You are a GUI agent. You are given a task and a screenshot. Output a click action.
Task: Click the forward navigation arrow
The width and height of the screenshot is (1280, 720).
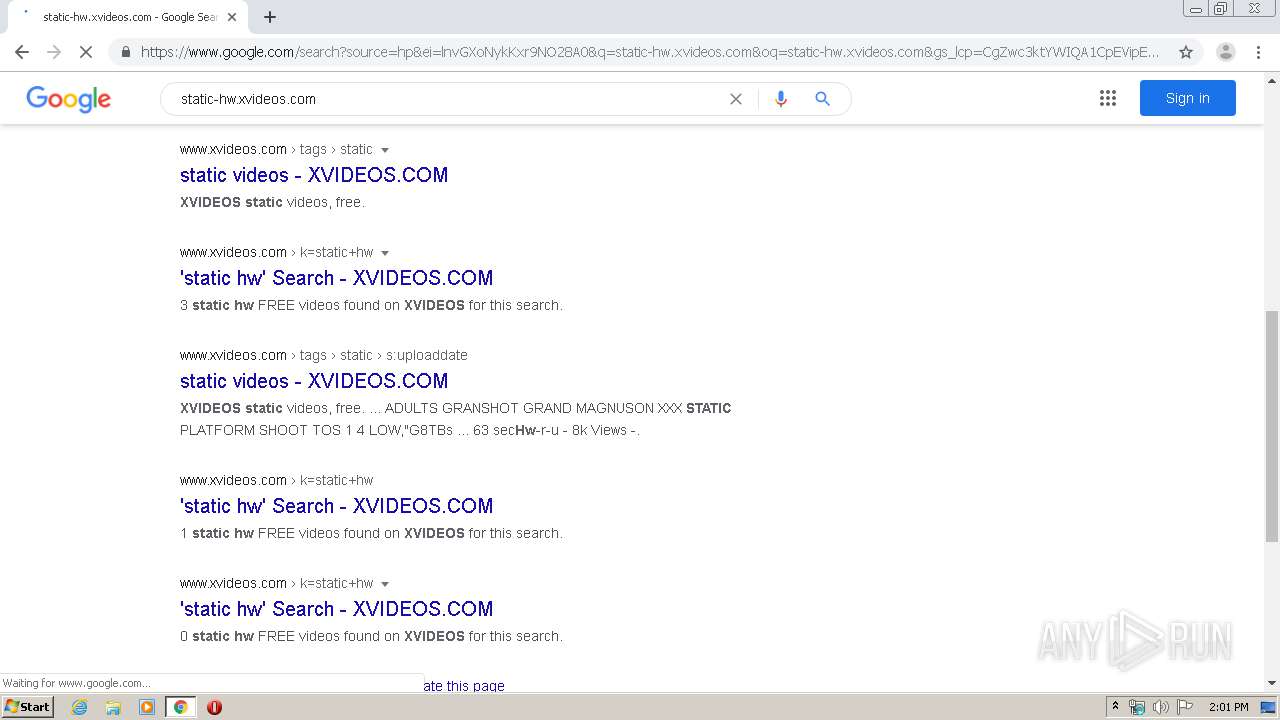point(54,52)
